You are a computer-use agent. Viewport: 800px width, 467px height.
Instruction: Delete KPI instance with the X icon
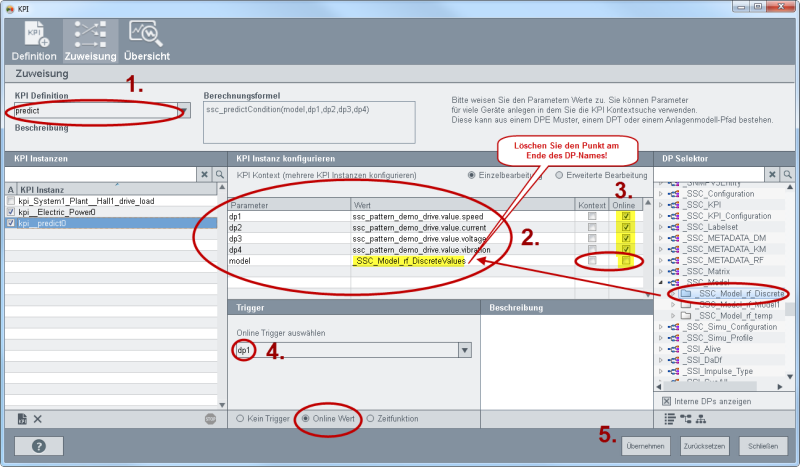coord(38,419)
